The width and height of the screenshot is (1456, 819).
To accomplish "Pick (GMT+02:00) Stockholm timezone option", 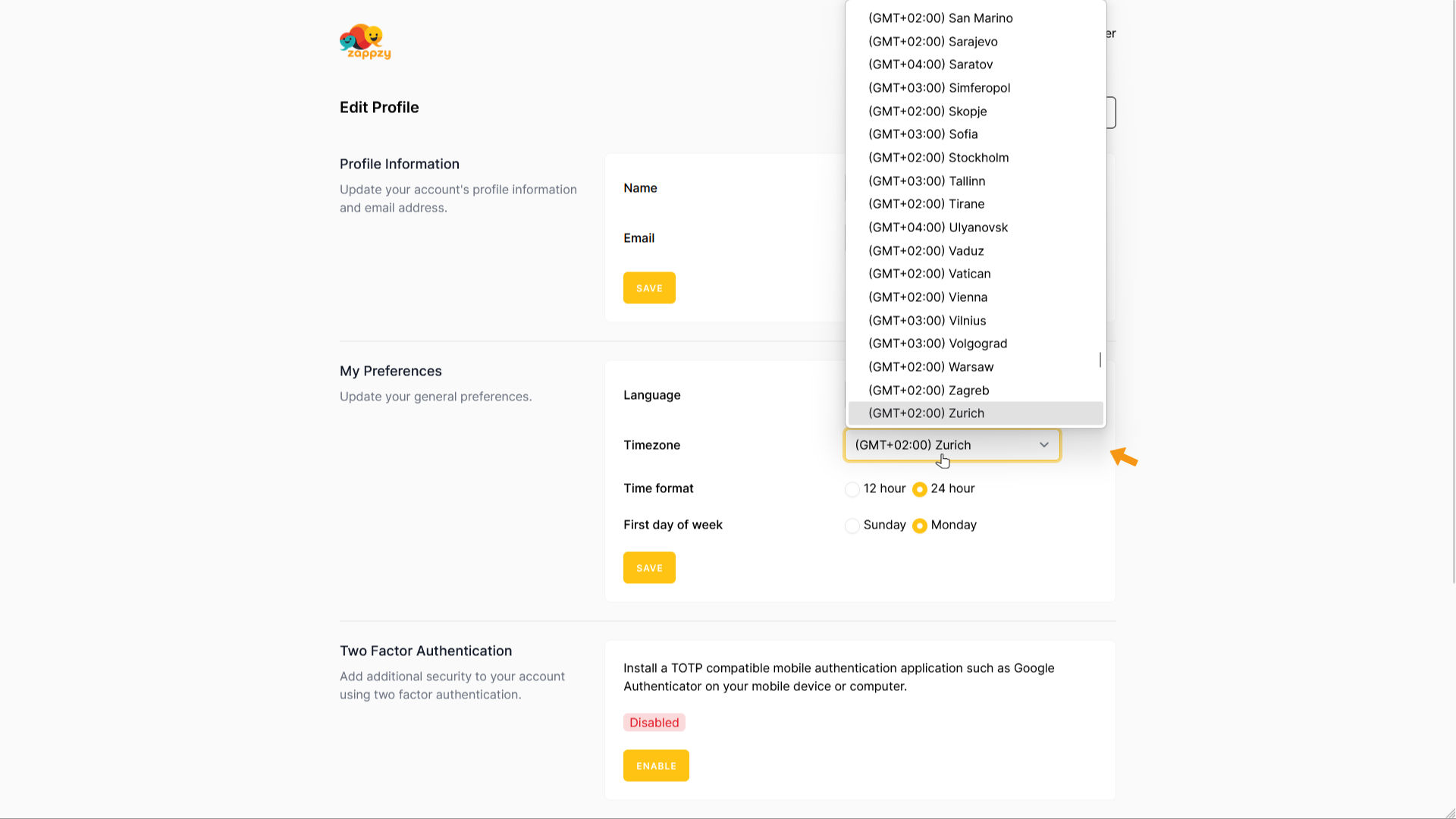I will coord(938,158).
